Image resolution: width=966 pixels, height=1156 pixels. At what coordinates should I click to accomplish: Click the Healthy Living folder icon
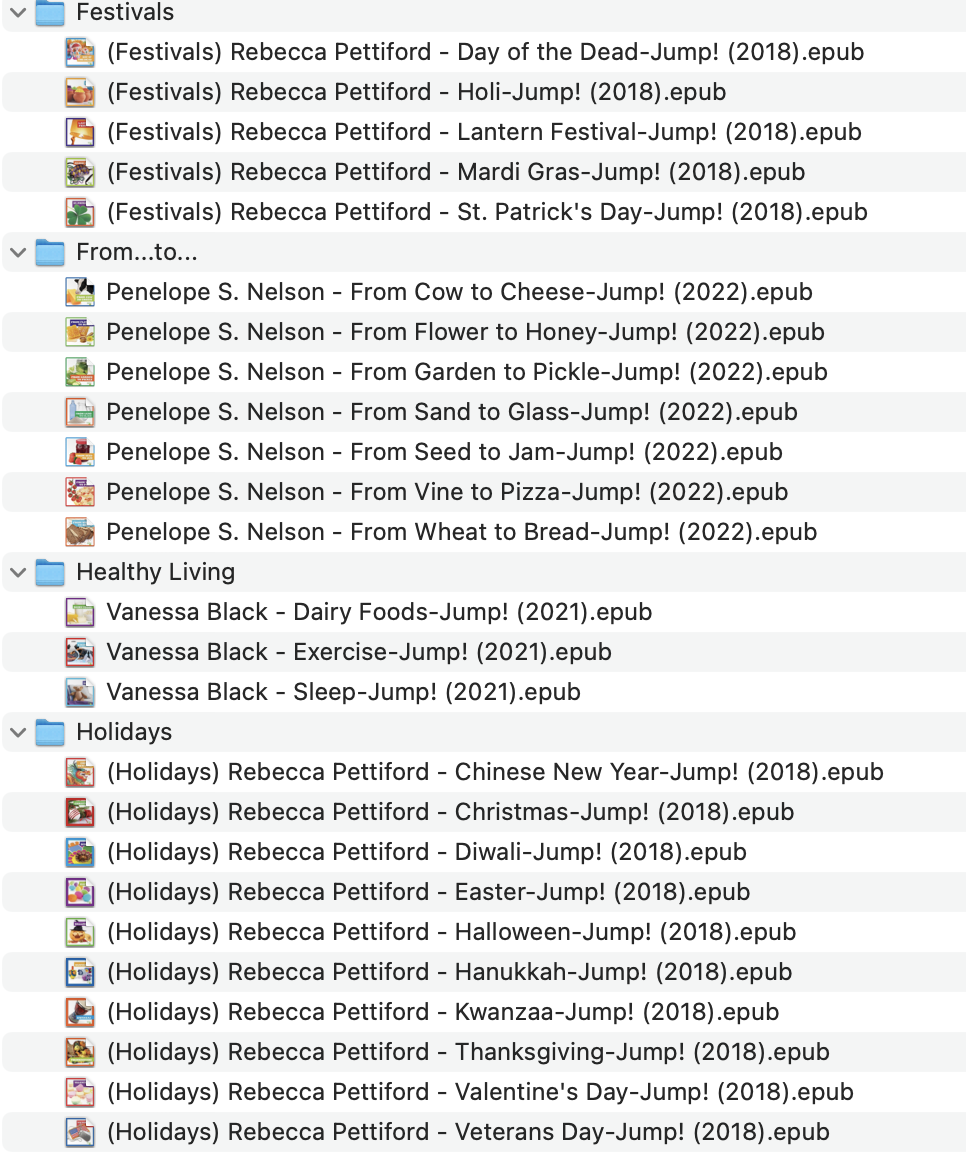click(x=50, y=572)
